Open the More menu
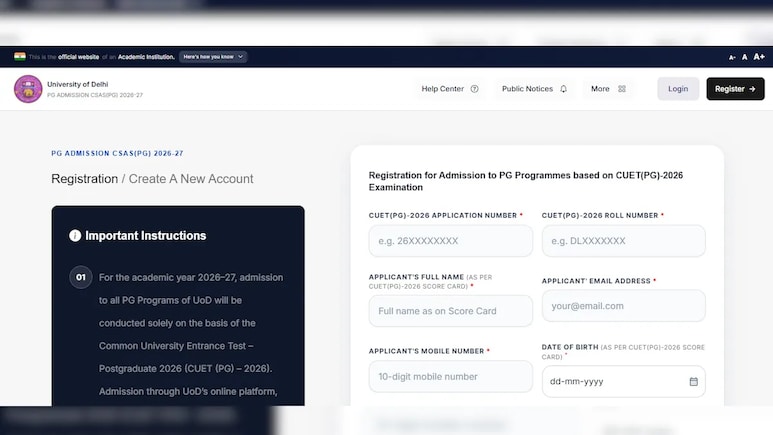 click(608, 89)
